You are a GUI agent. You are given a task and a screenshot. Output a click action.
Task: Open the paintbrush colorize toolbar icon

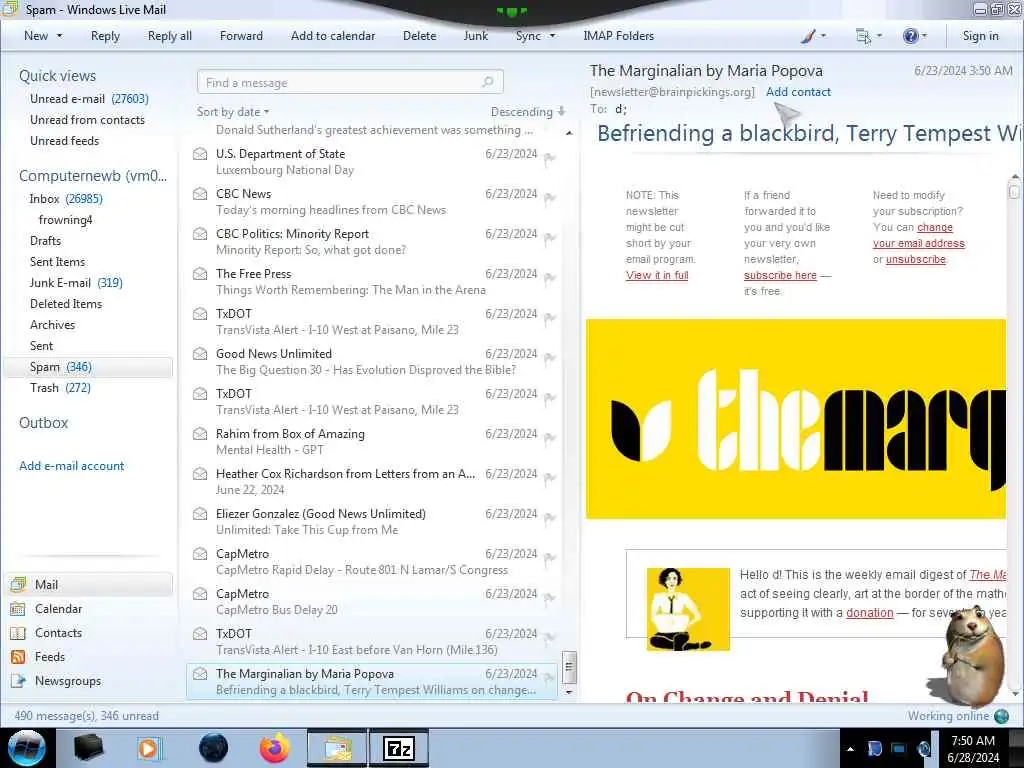coord(808,37)
